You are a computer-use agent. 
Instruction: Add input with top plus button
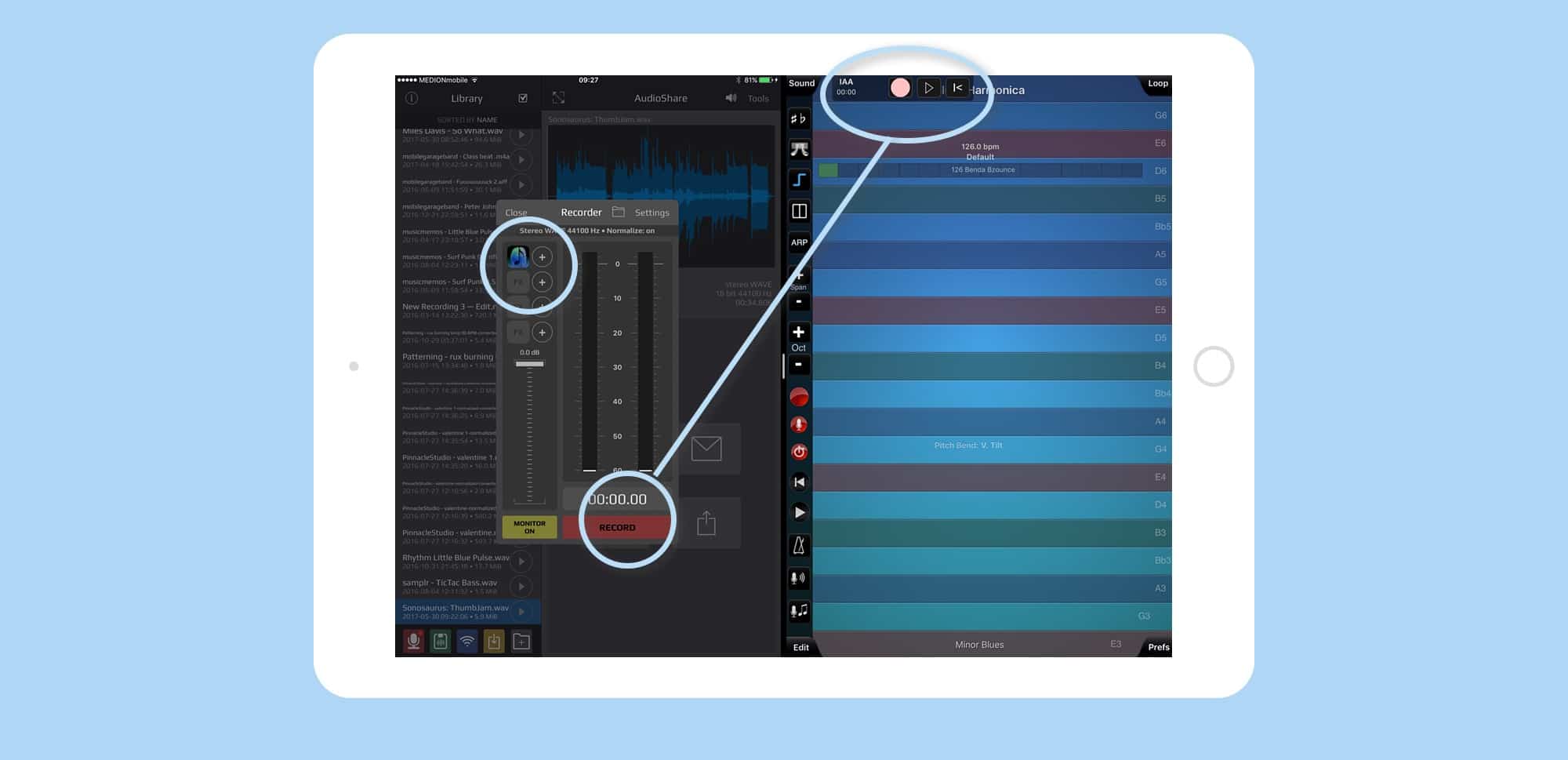(542, 257)
